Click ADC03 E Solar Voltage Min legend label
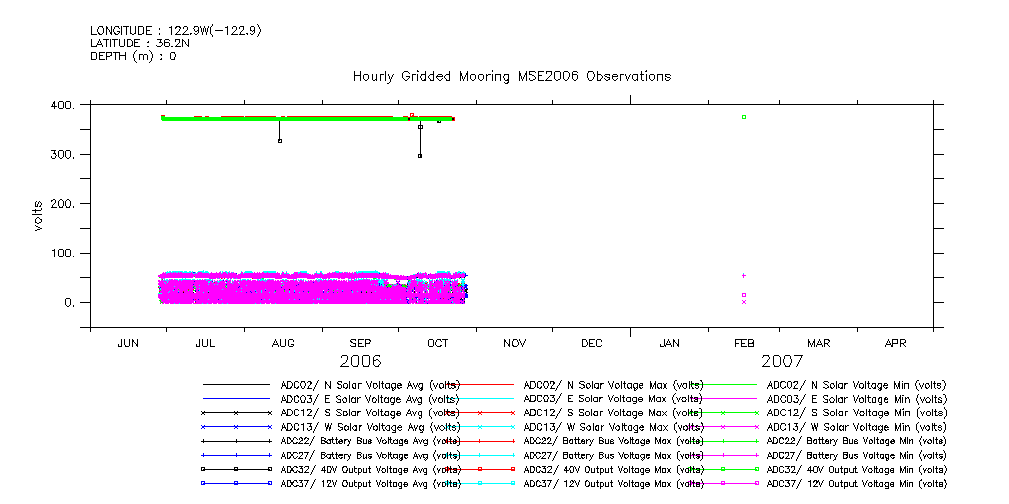The image size is (1009, 504). [855, 399]
